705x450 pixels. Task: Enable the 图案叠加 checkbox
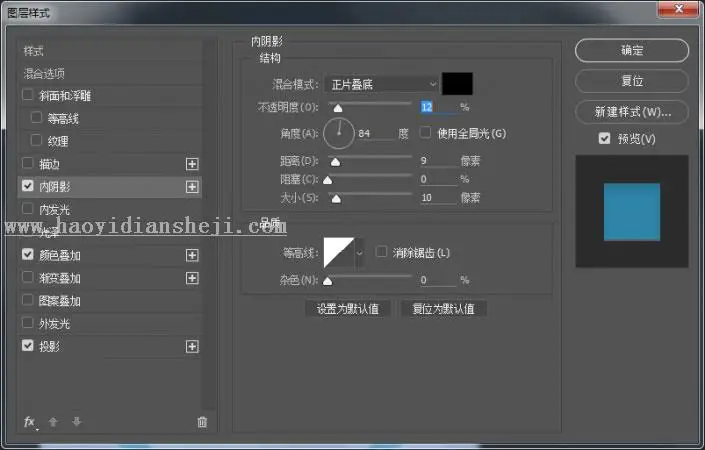[27, 300]
